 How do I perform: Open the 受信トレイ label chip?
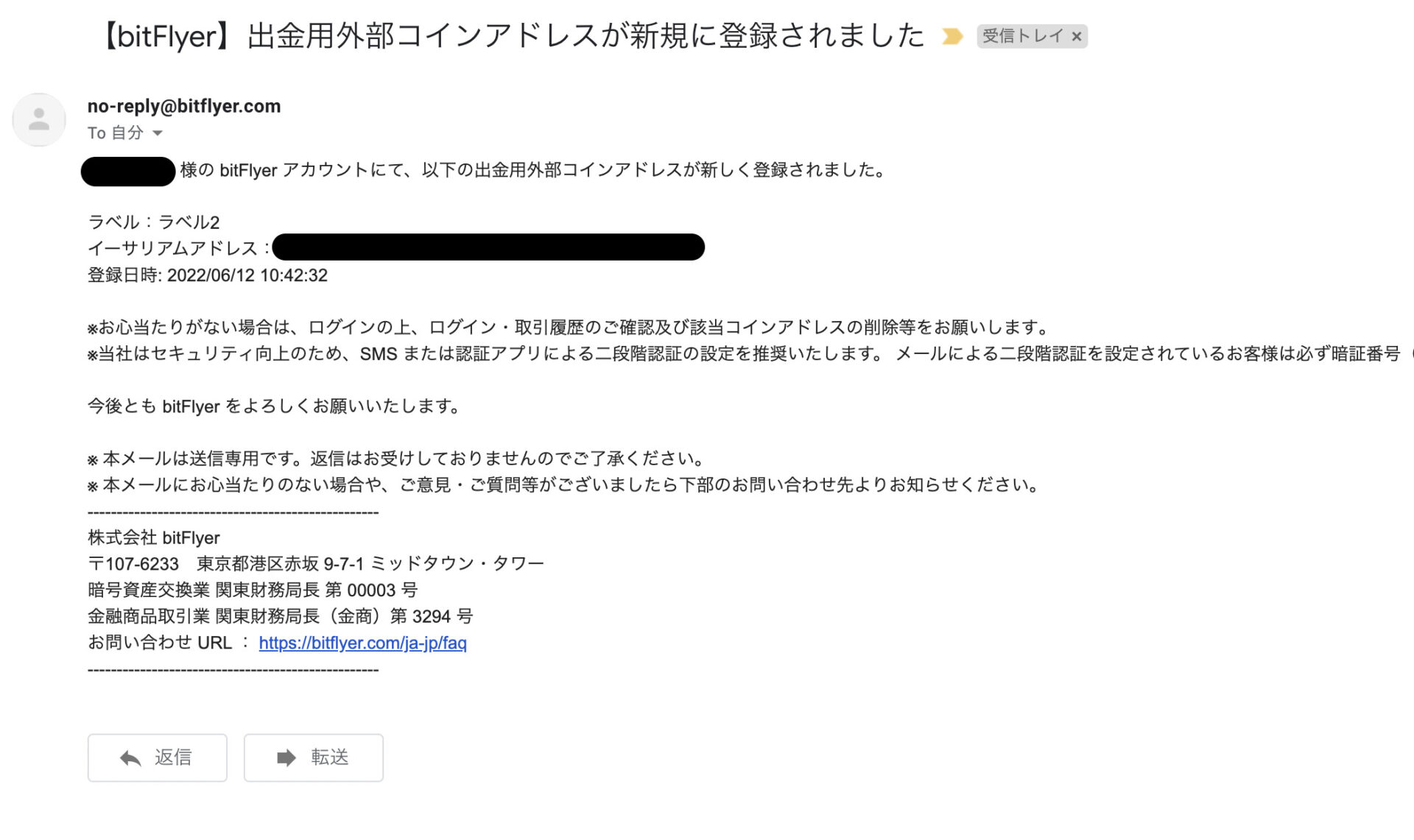(x=1023, y=36)
